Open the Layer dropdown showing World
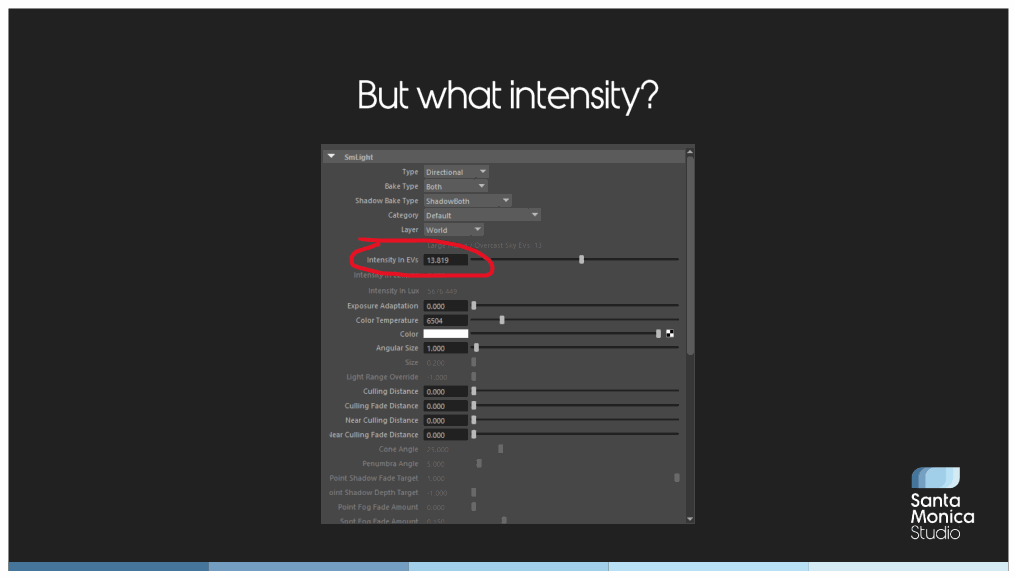The height and width of the screenshot is (578, 1015). pos(453,230)
